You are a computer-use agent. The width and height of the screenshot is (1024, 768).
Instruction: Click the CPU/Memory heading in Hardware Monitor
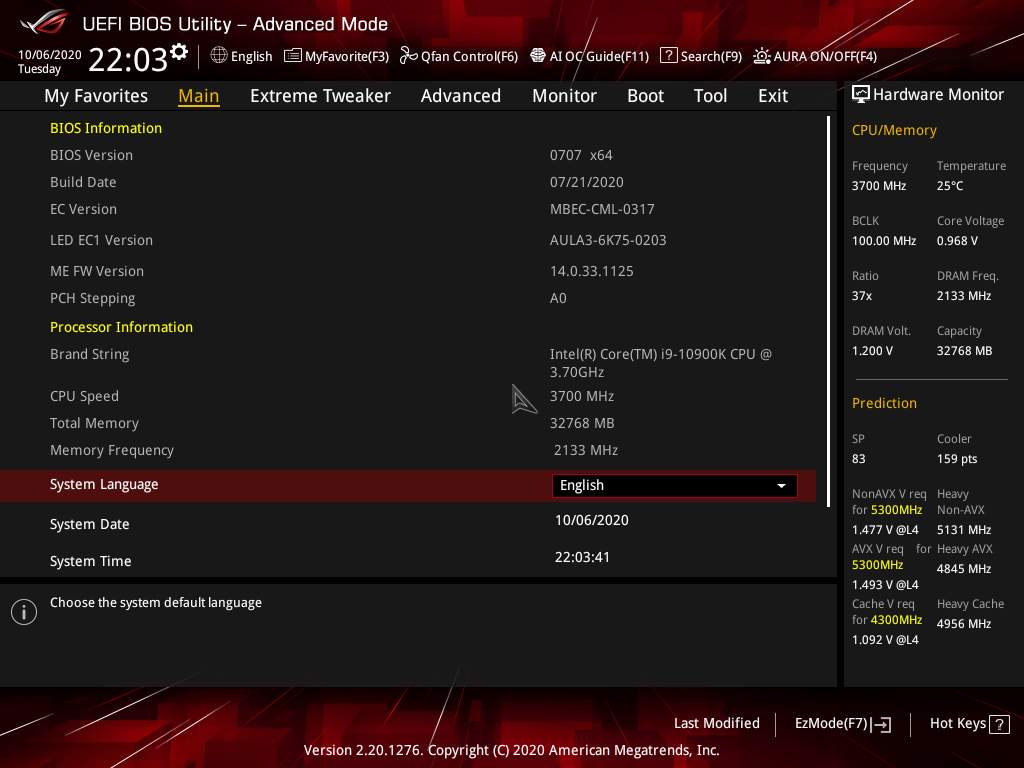coord(894,131)
